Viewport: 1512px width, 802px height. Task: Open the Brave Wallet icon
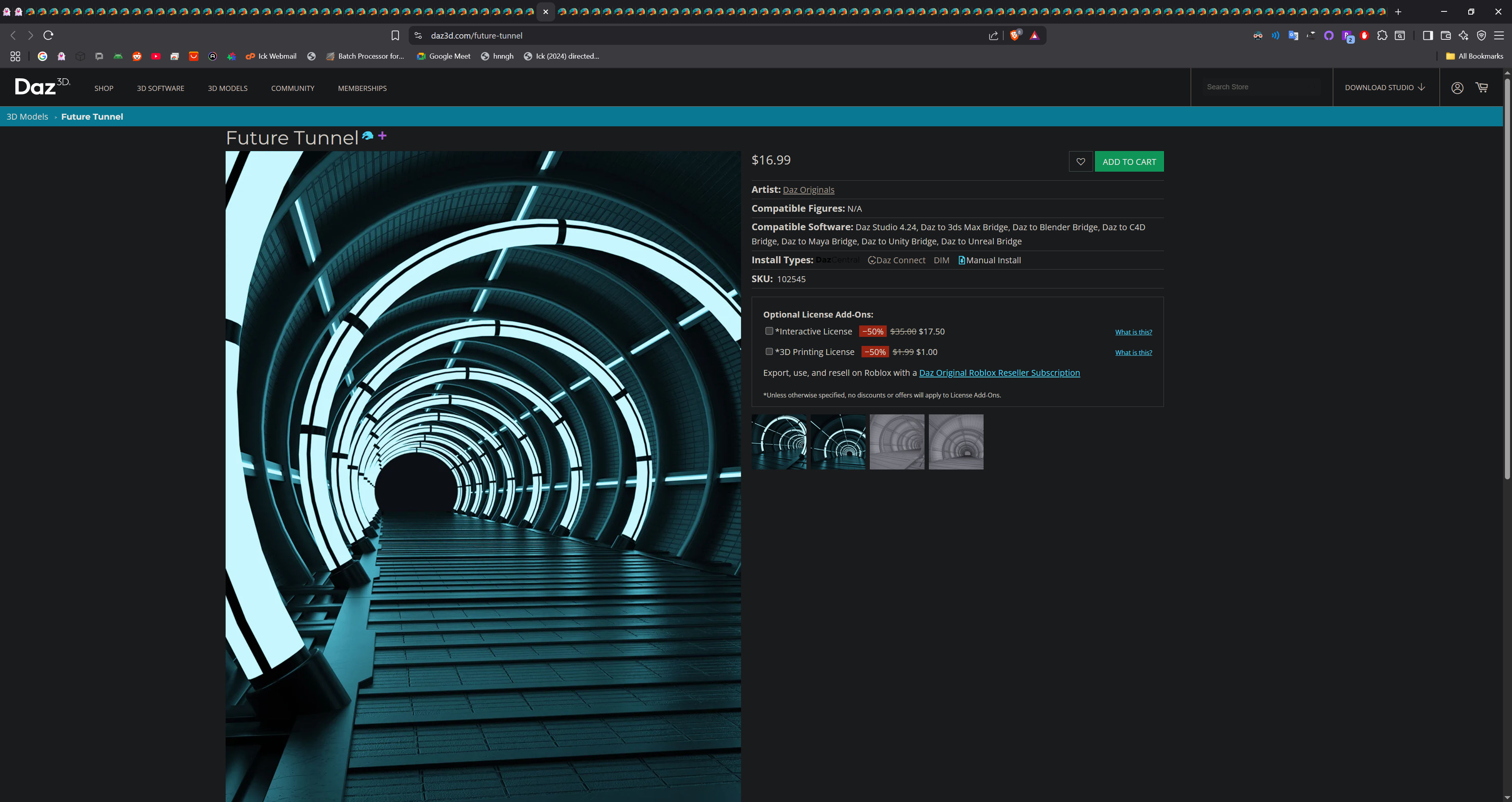(x=1446, y=36)
